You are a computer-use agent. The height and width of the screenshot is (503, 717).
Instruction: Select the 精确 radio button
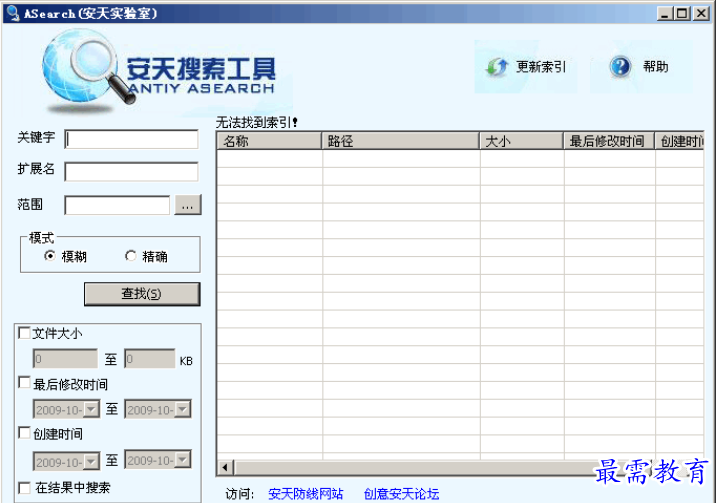click(x=131, y=256)
